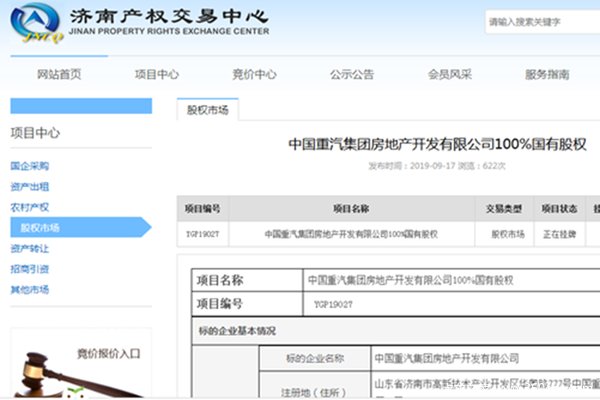
Task: Open 资产转让 in the sidebar
Action: pos(30,248)
